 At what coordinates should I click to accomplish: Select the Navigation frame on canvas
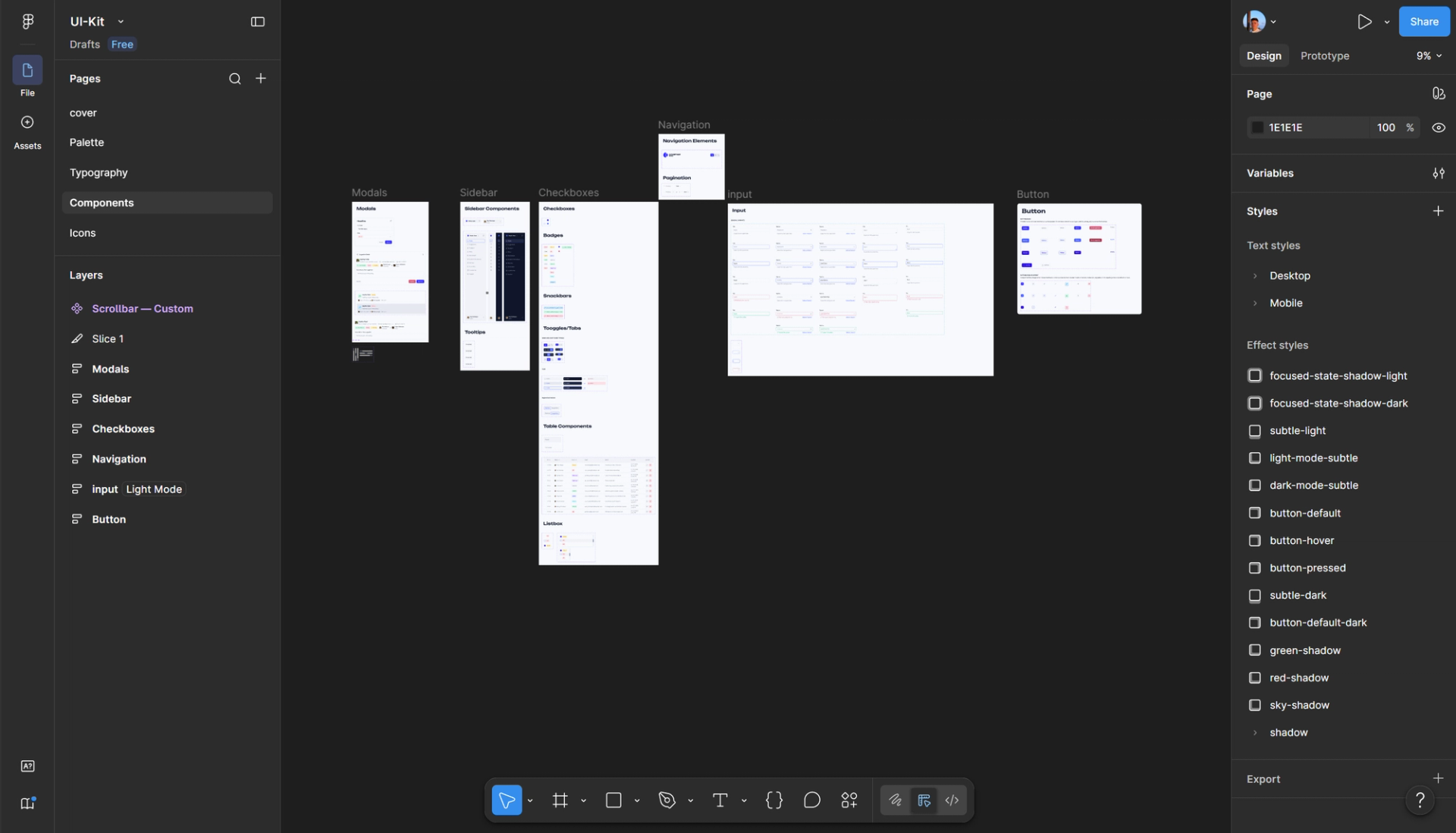point(691,167)
